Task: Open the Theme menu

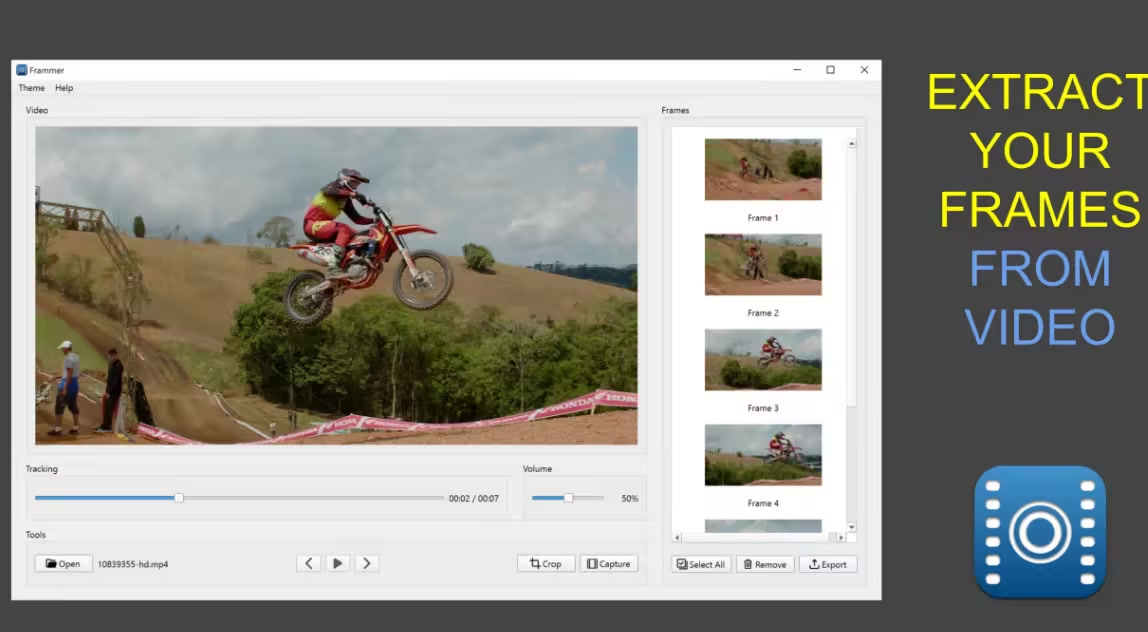Action: tap(31, 88)
